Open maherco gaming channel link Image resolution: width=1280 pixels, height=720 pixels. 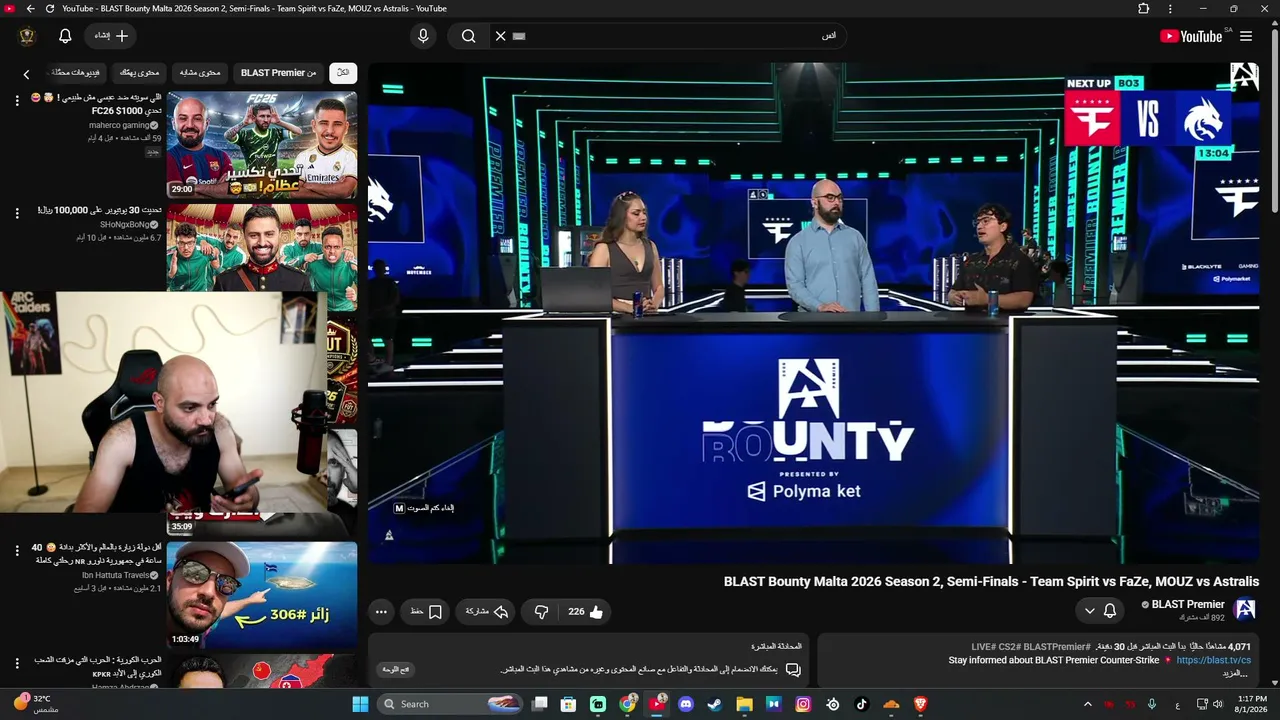click(x=119, y=125)
